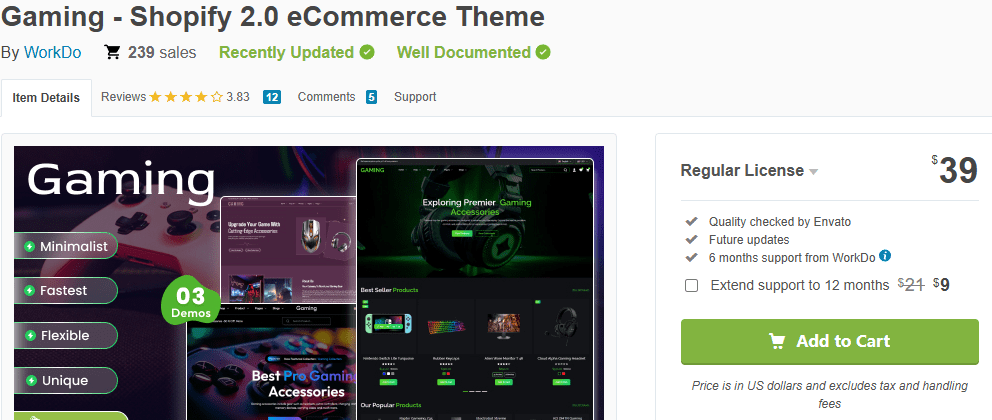Click the Well Documented label

pos(464,52)
